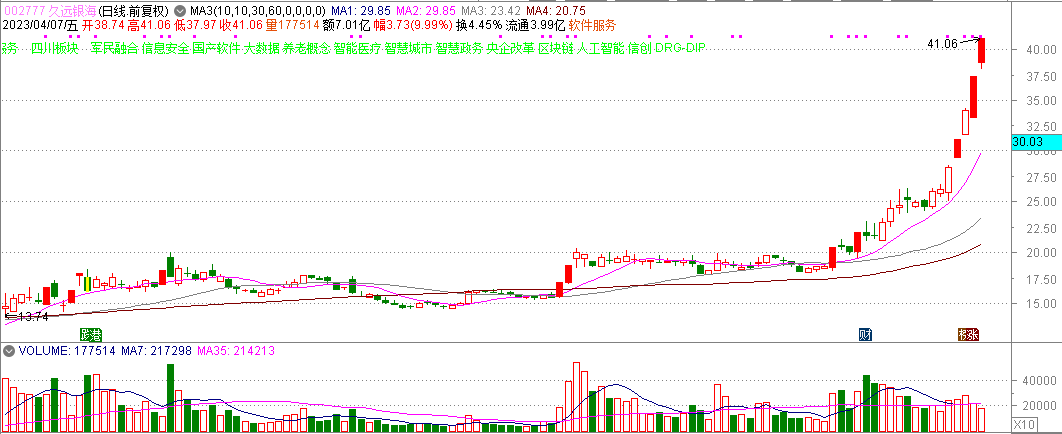Click the 央企改革 concept tag
1062x434 pixels.
click(x=510, y=47)
